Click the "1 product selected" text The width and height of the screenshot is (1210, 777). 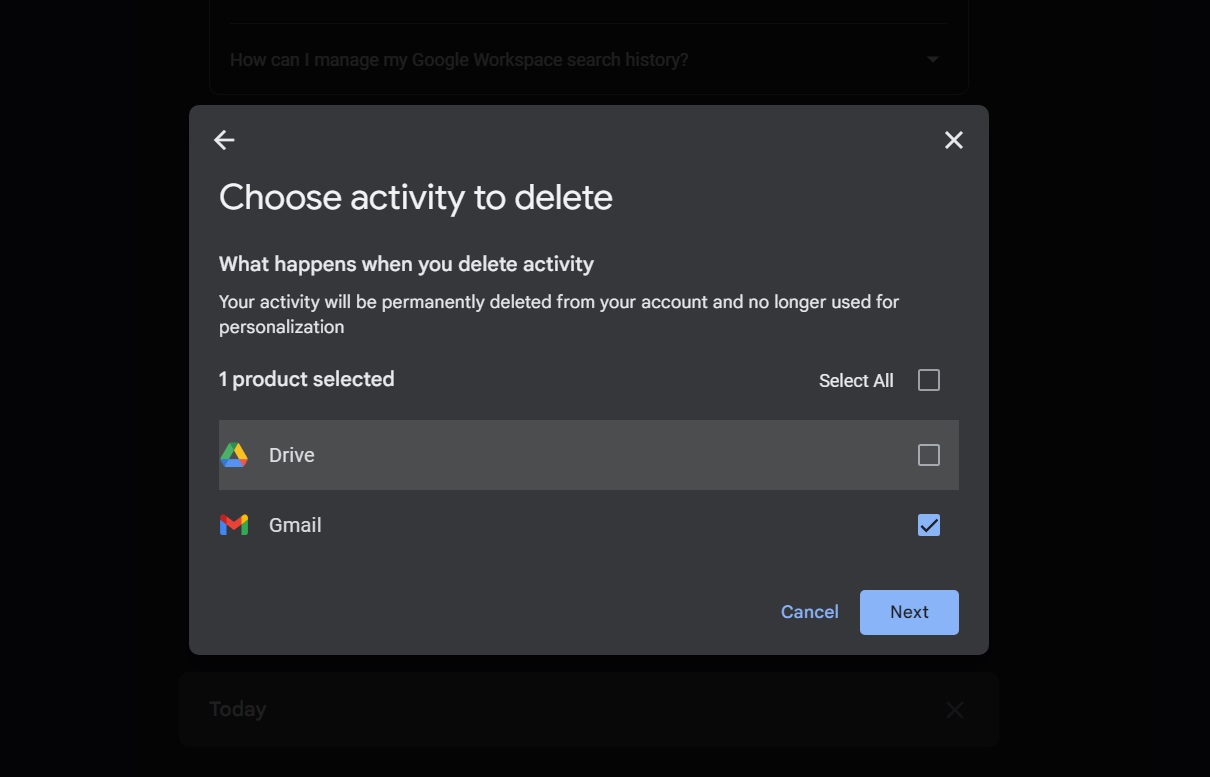pyautogui.click(x=307, y=379)
